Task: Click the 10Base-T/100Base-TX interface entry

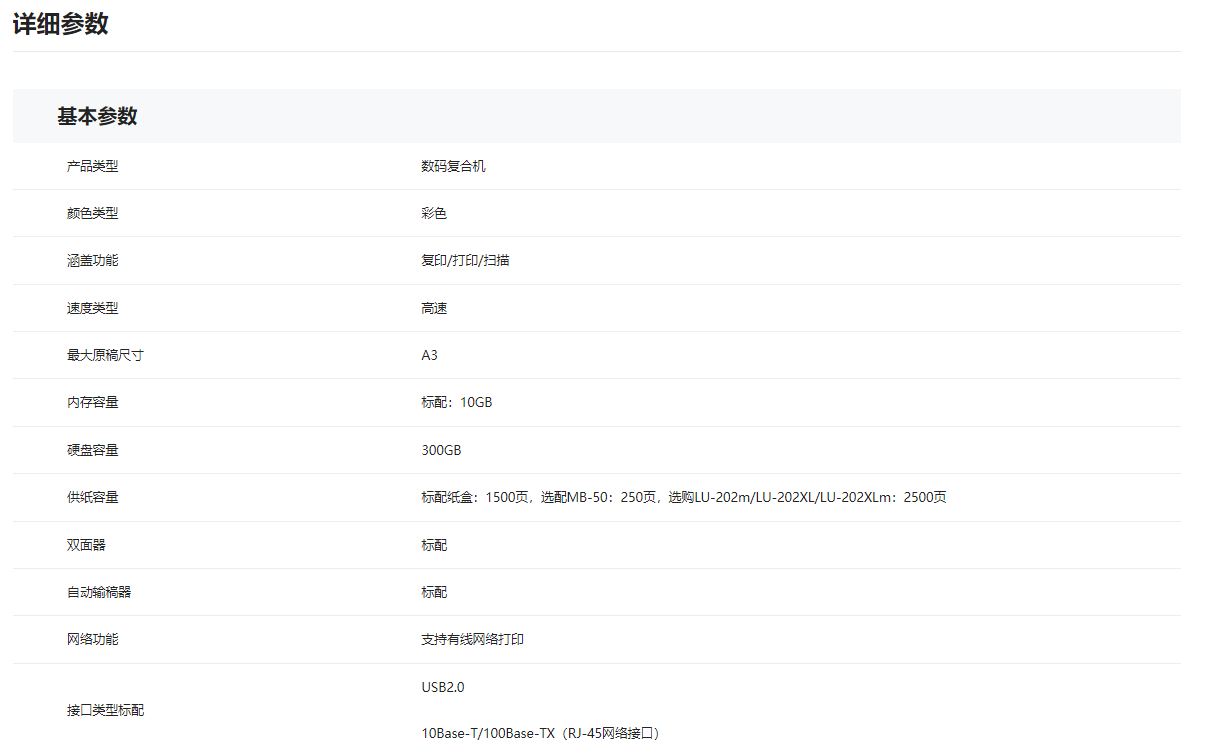Action: tap(540, 733)
